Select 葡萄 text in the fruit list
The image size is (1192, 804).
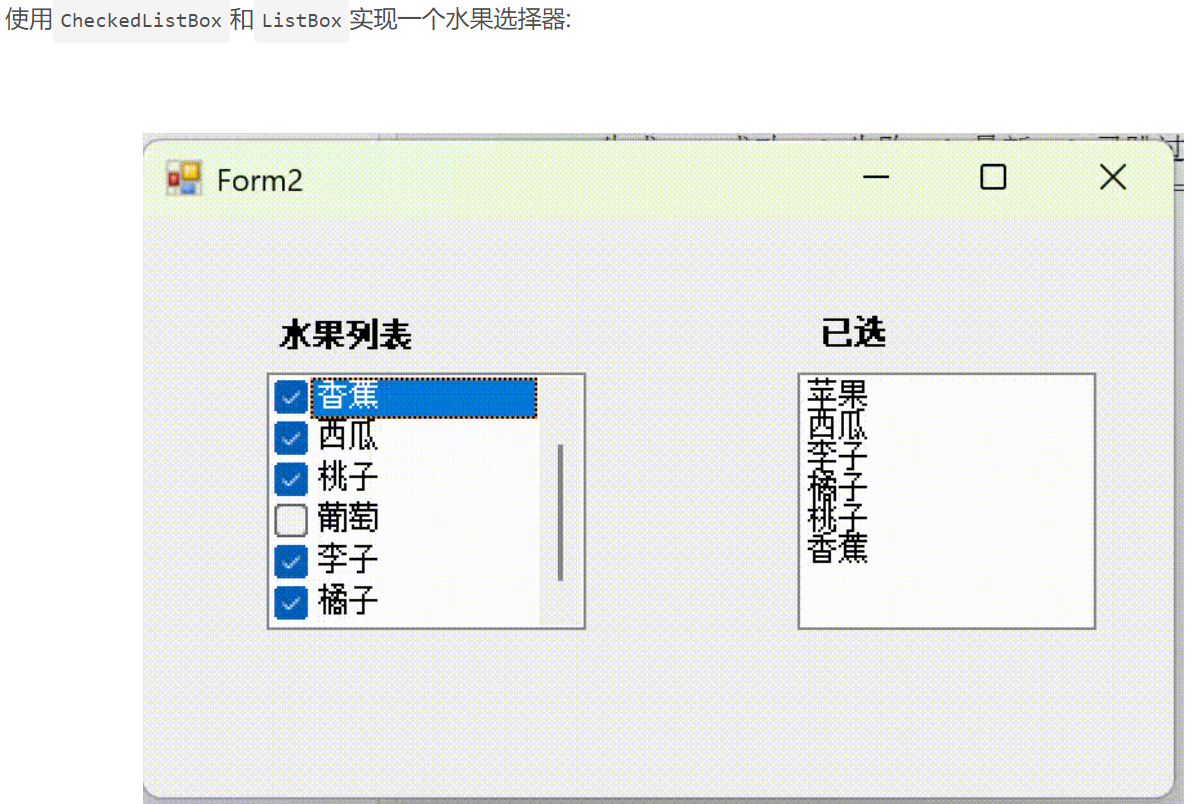click(x=347, y=518)
